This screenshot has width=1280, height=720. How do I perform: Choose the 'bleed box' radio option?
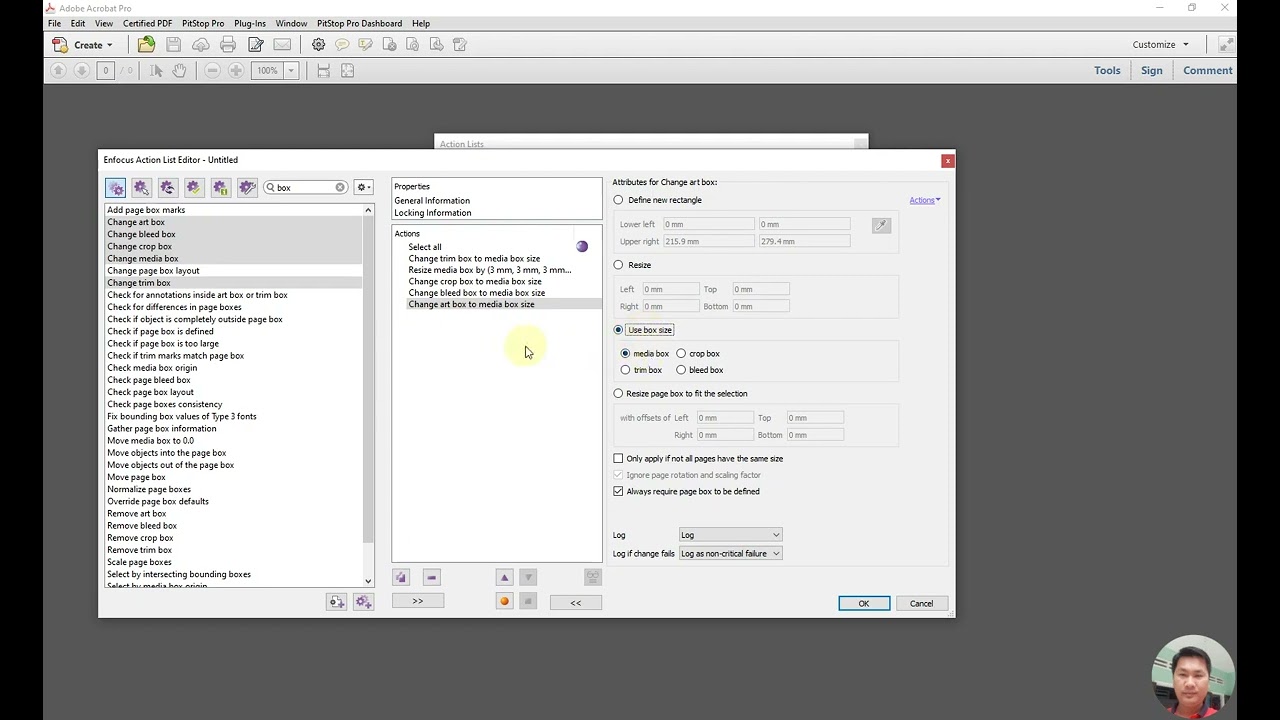[x=682, y=370]
